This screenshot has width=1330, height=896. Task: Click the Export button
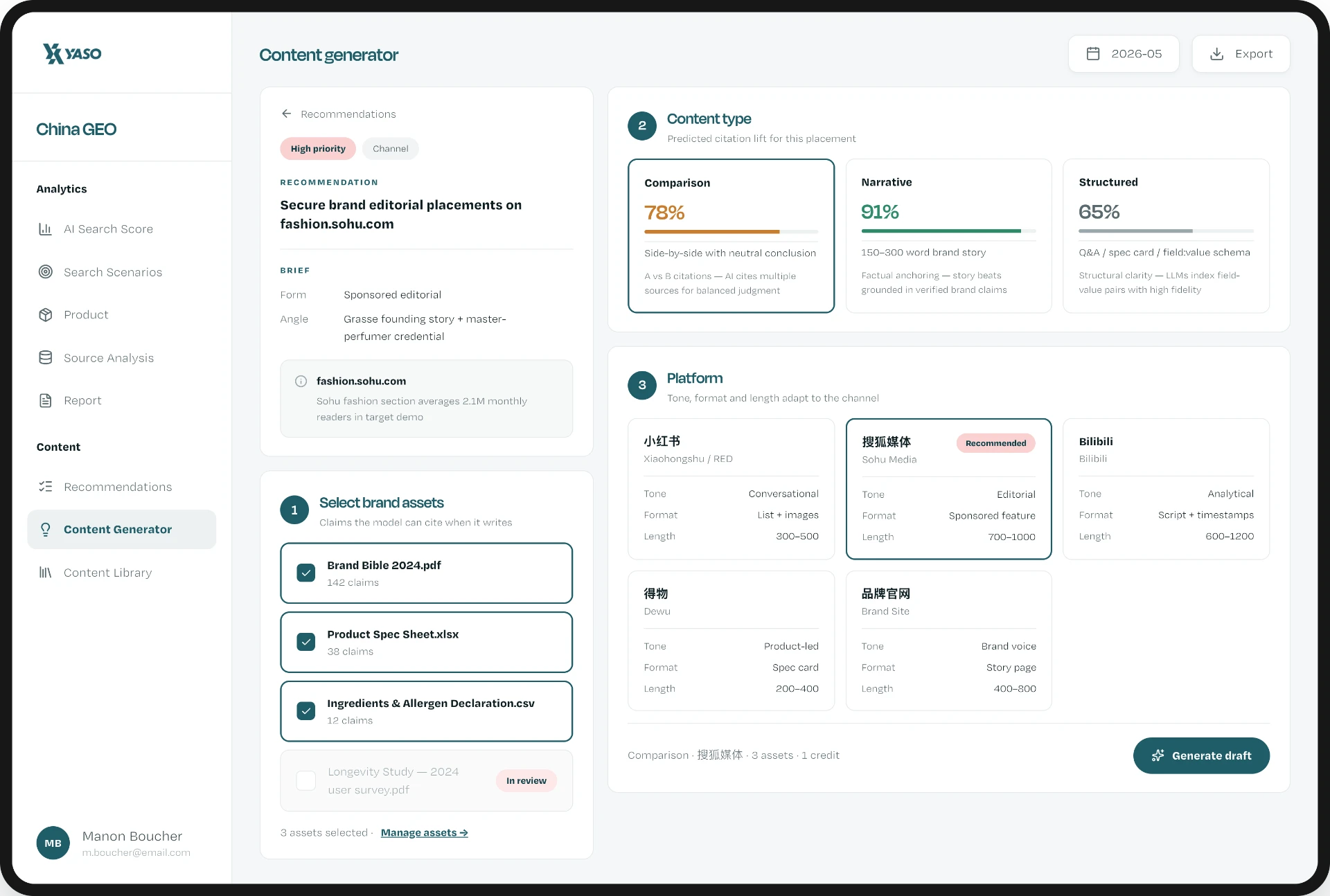tap(1241, 53)
